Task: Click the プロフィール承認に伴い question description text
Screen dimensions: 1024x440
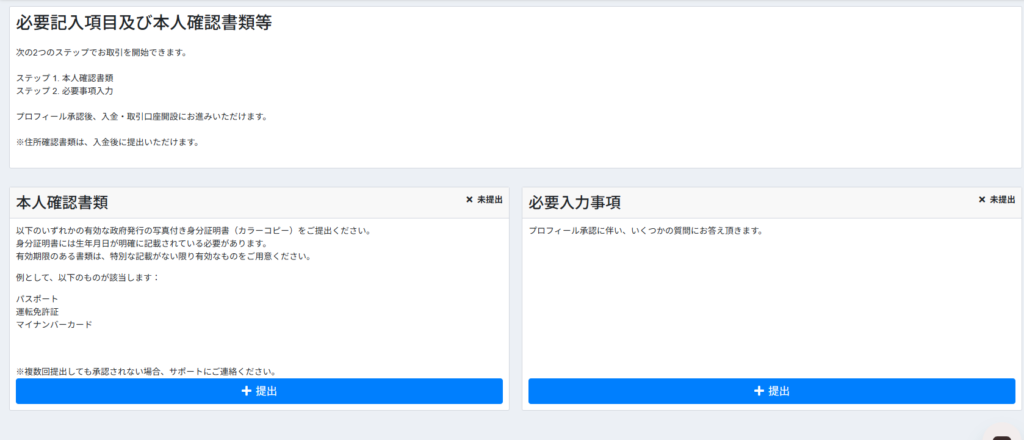Action: [x=645, y=231]
